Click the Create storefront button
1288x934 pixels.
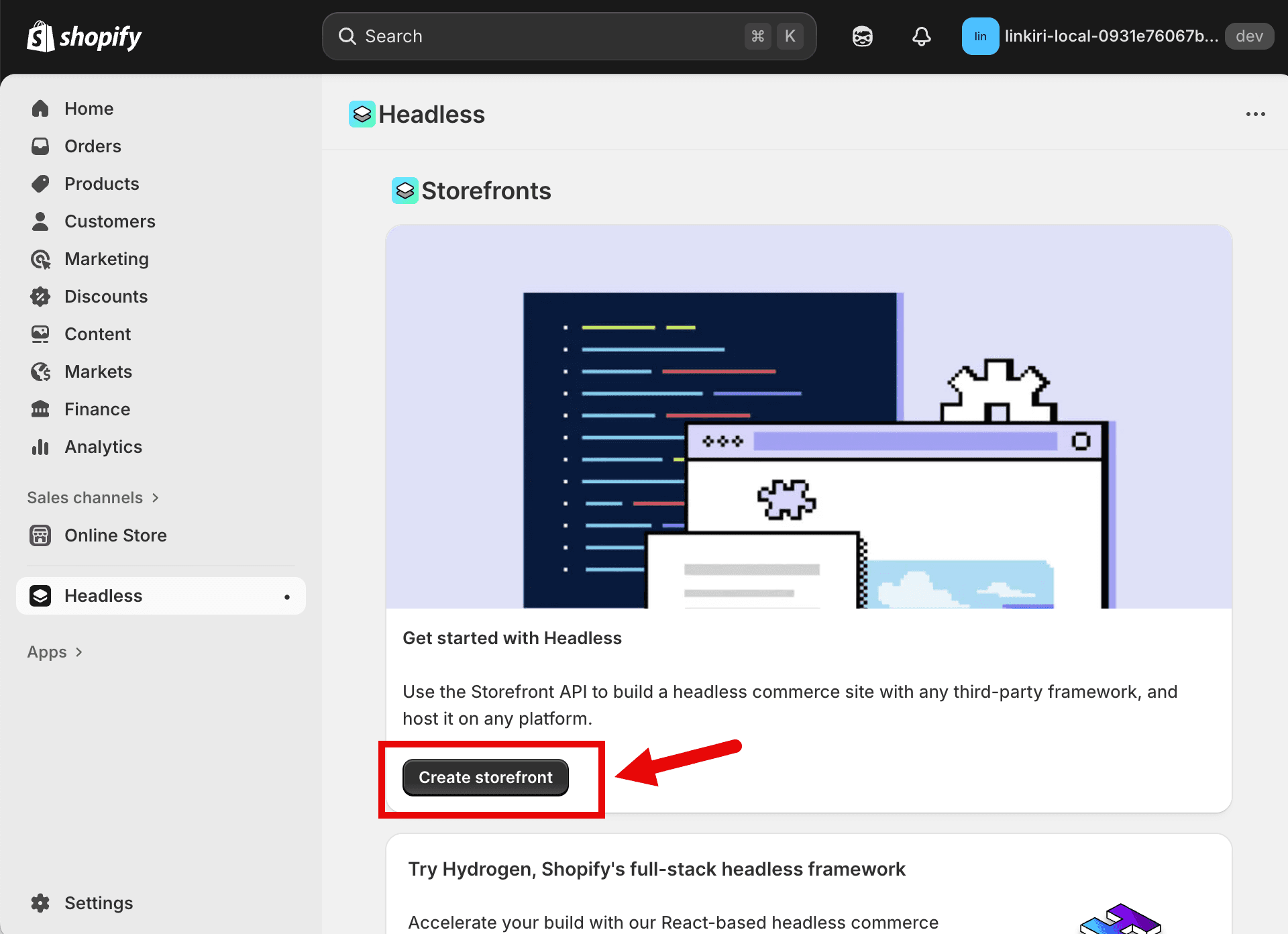tap(484, 777)
